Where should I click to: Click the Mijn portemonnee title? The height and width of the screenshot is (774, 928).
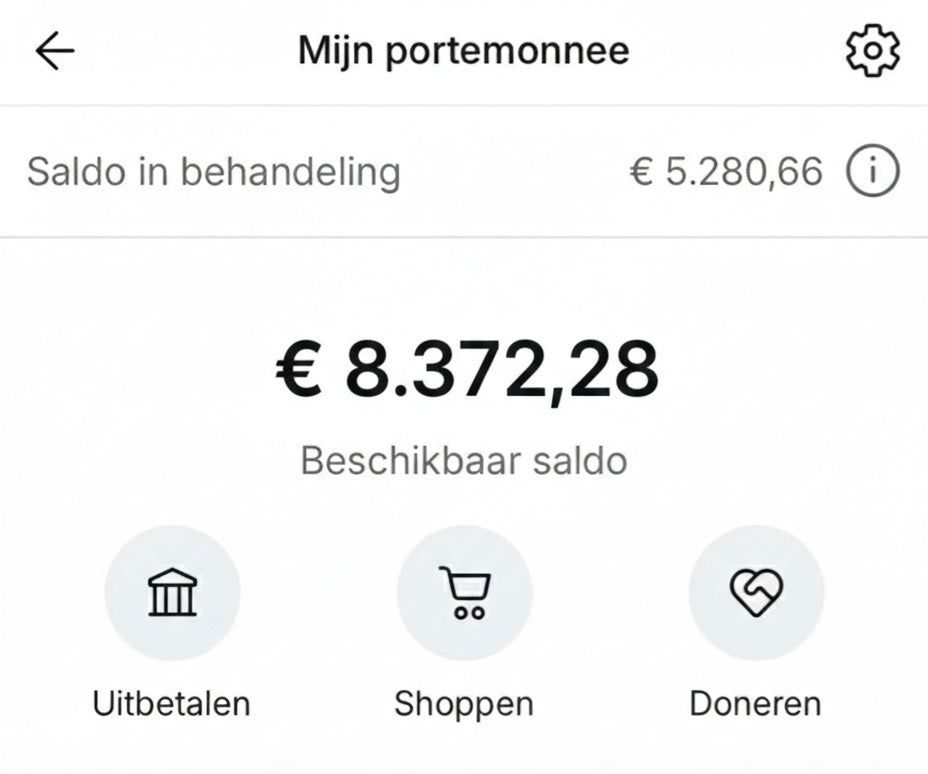pyautogui.click(x=464, y=51)
